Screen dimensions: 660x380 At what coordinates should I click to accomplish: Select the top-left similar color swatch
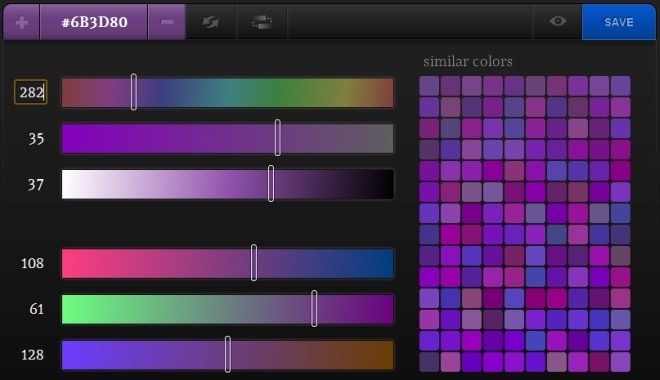coord(429,86)
